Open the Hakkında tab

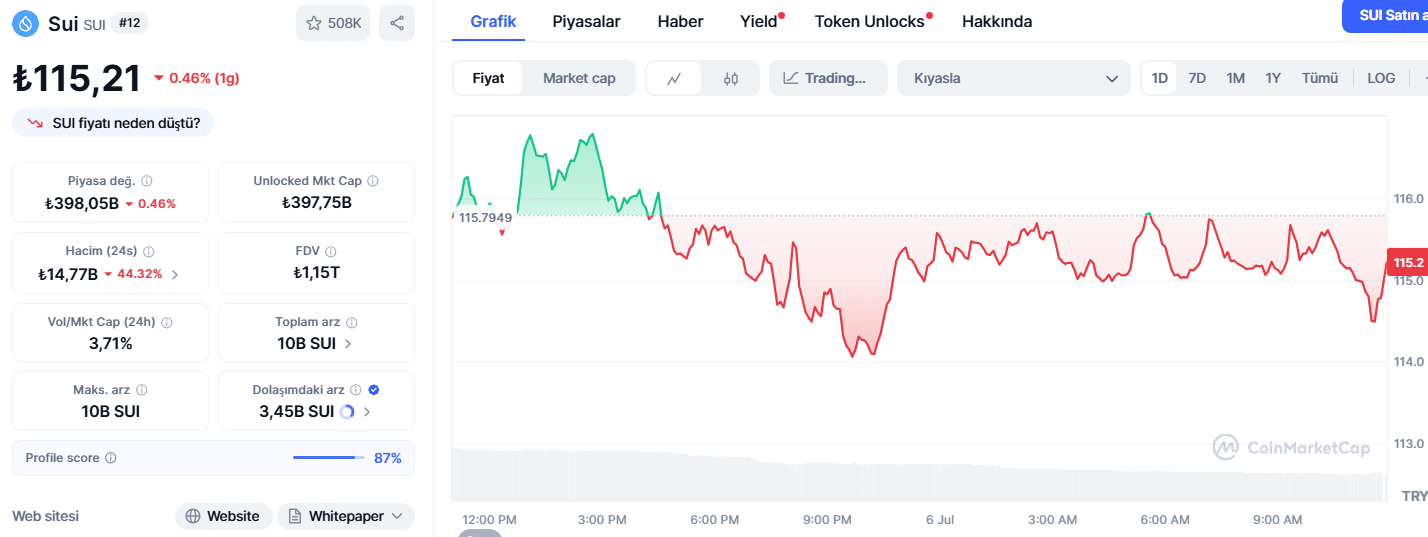click(x=997, y=21)
